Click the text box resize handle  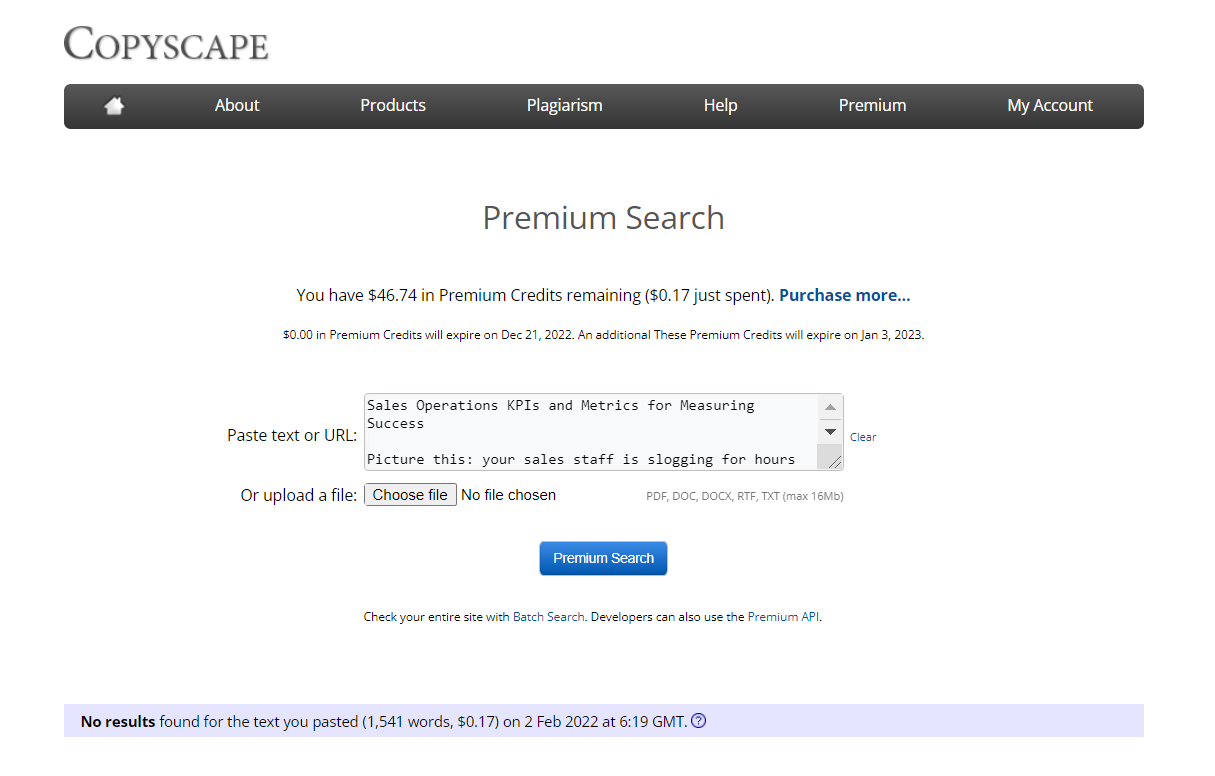[x=834, y=460]
